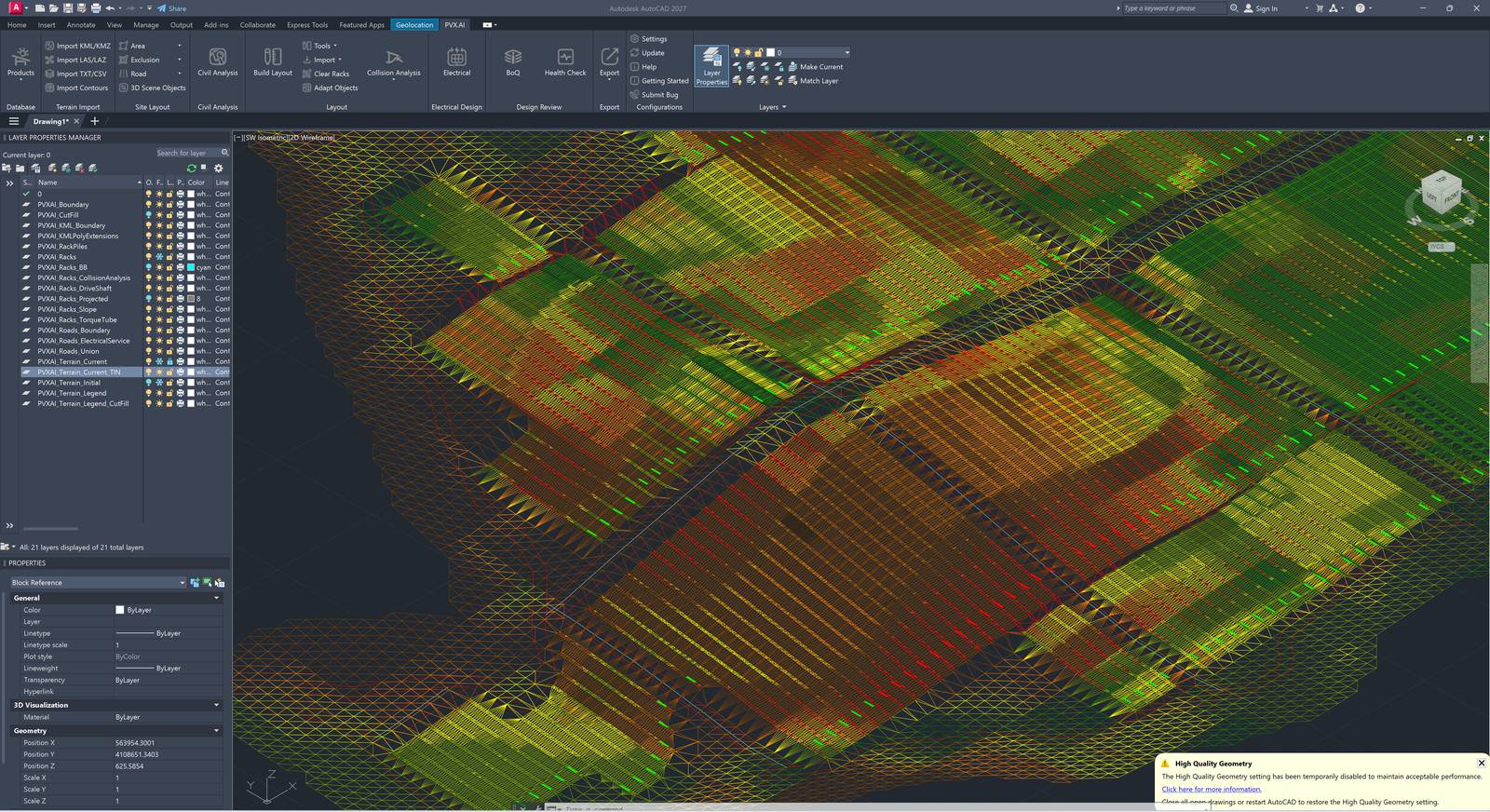This screenshot has height=812, width=1490.
Task: Toggle freeze for PVXAI_Terrain_Initial layer
Action: tap(159, 383)
